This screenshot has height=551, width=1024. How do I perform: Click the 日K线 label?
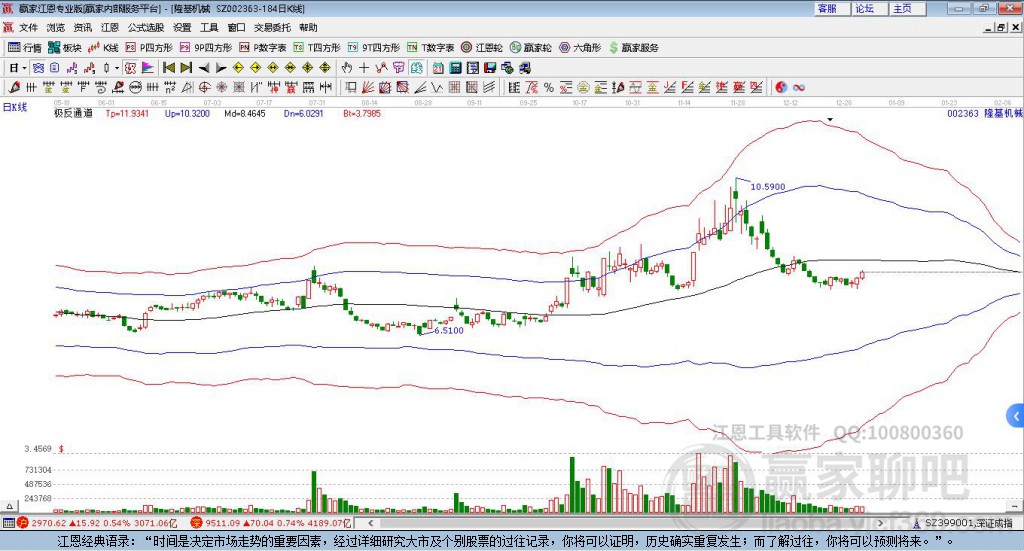coord(15,108)
